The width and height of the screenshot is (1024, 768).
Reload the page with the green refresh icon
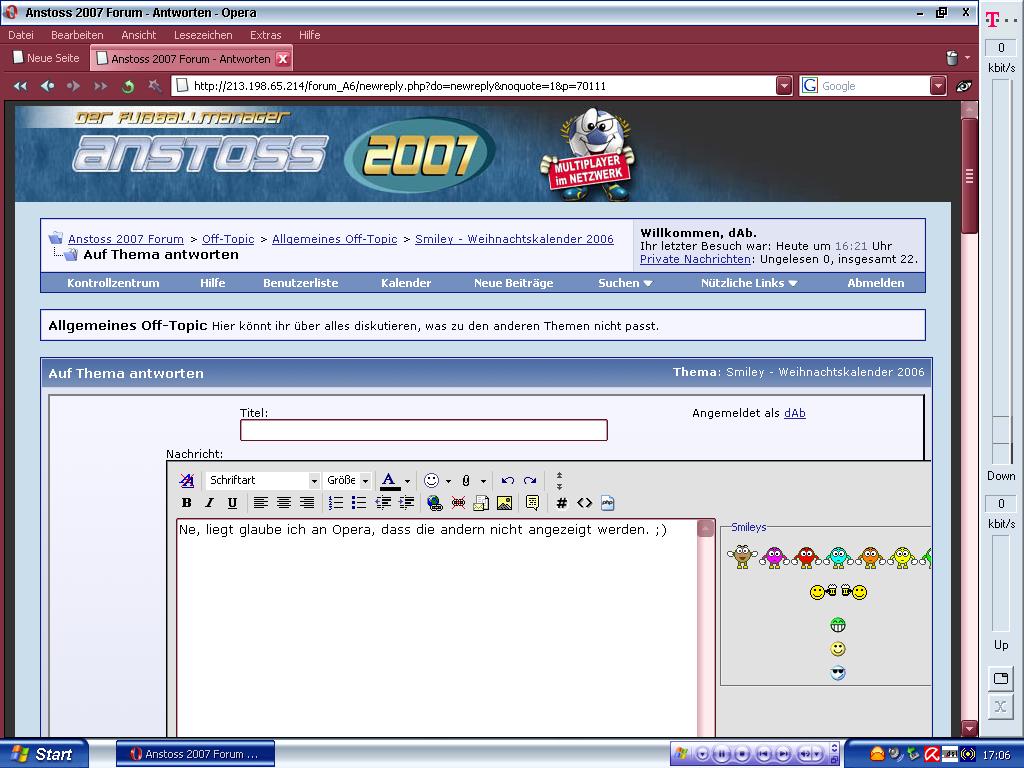[128, 86]
